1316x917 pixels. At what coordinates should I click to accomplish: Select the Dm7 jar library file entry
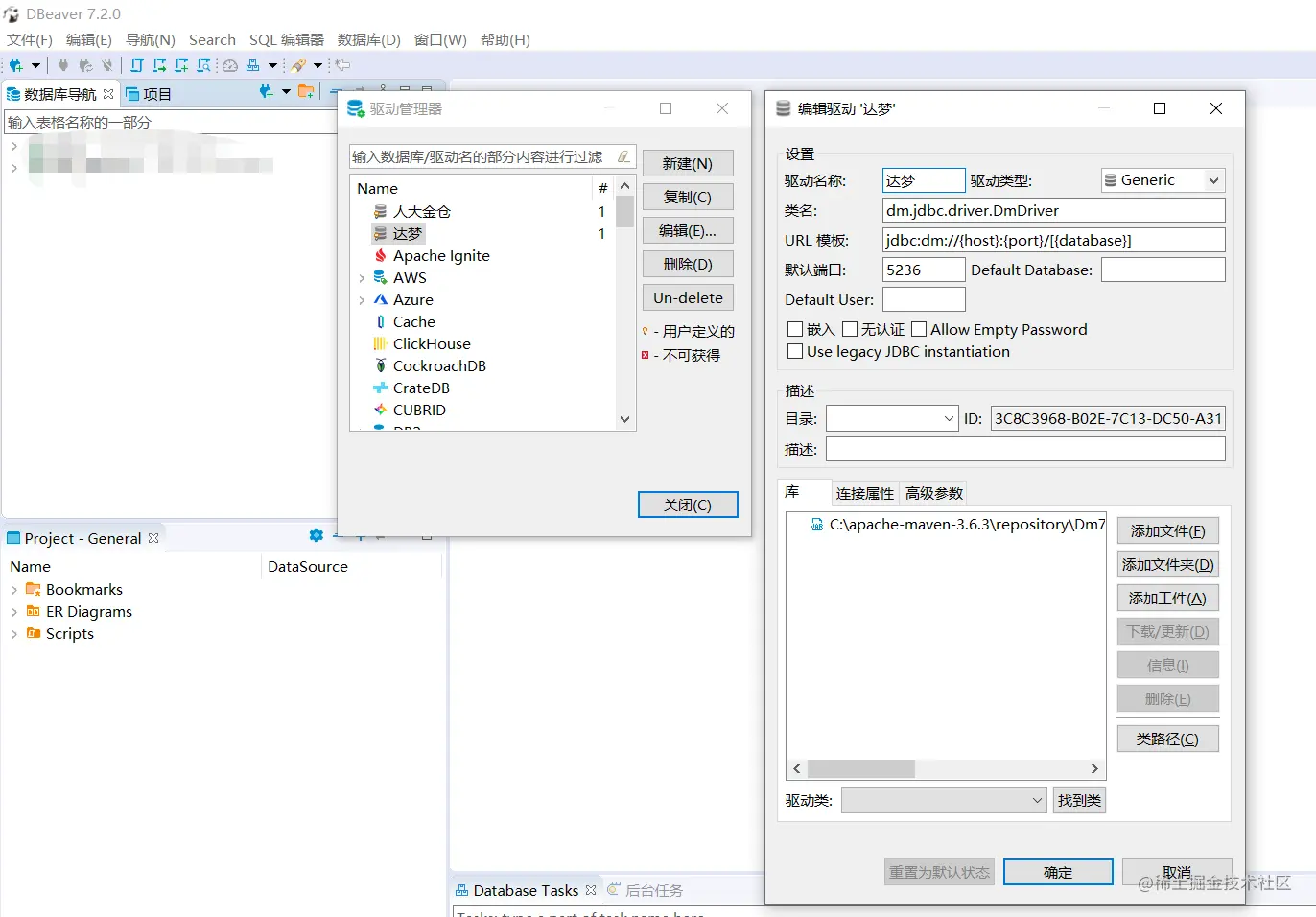(x=957, y=524)
